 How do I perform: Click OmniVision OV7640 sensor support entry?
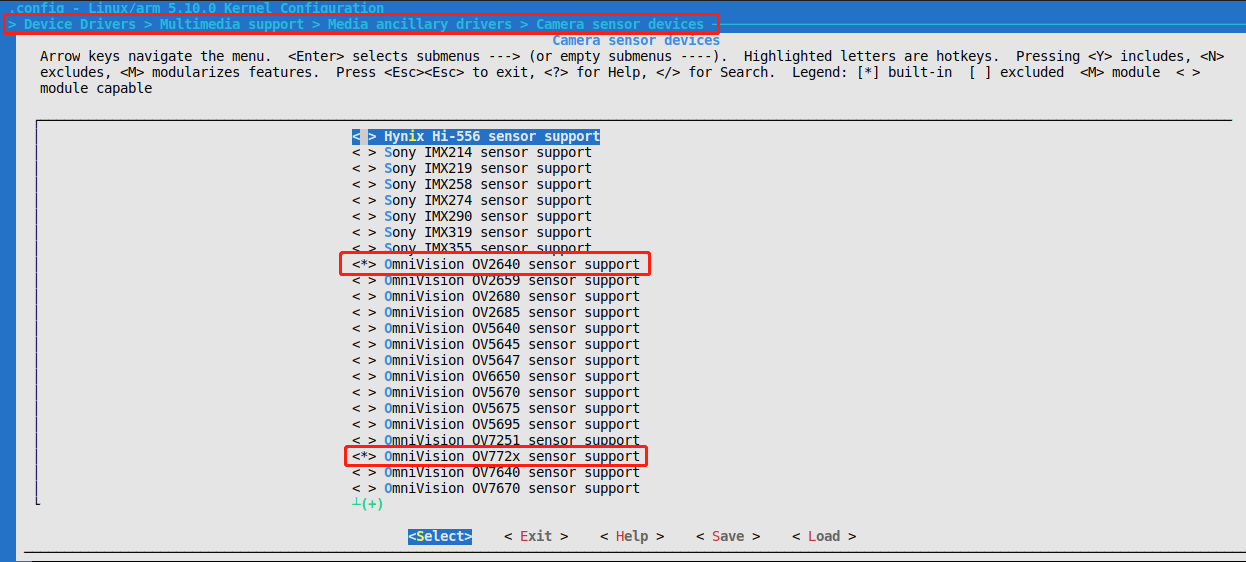(x=496, y=472)
